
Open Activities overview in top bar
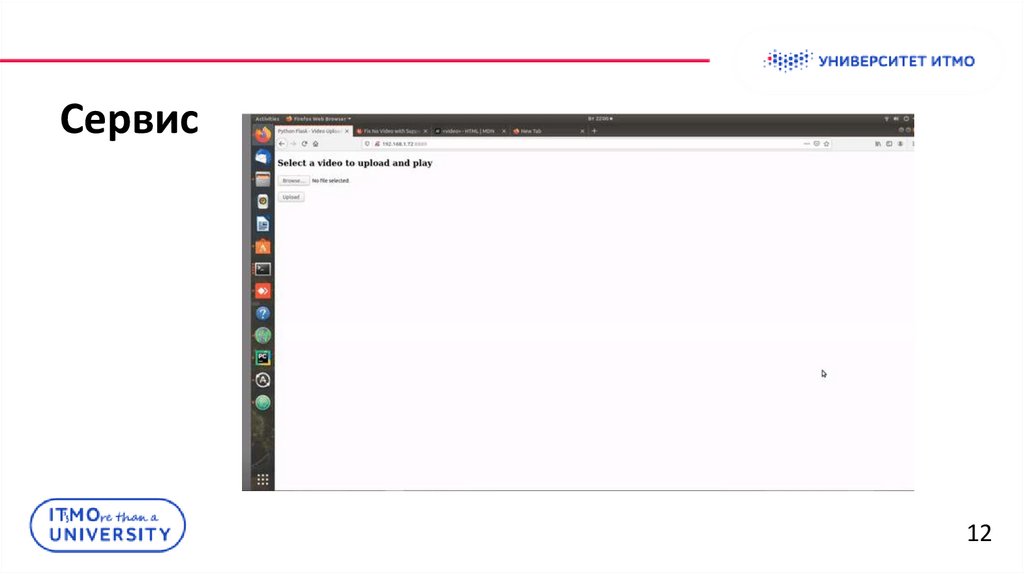tap(267, 119)
